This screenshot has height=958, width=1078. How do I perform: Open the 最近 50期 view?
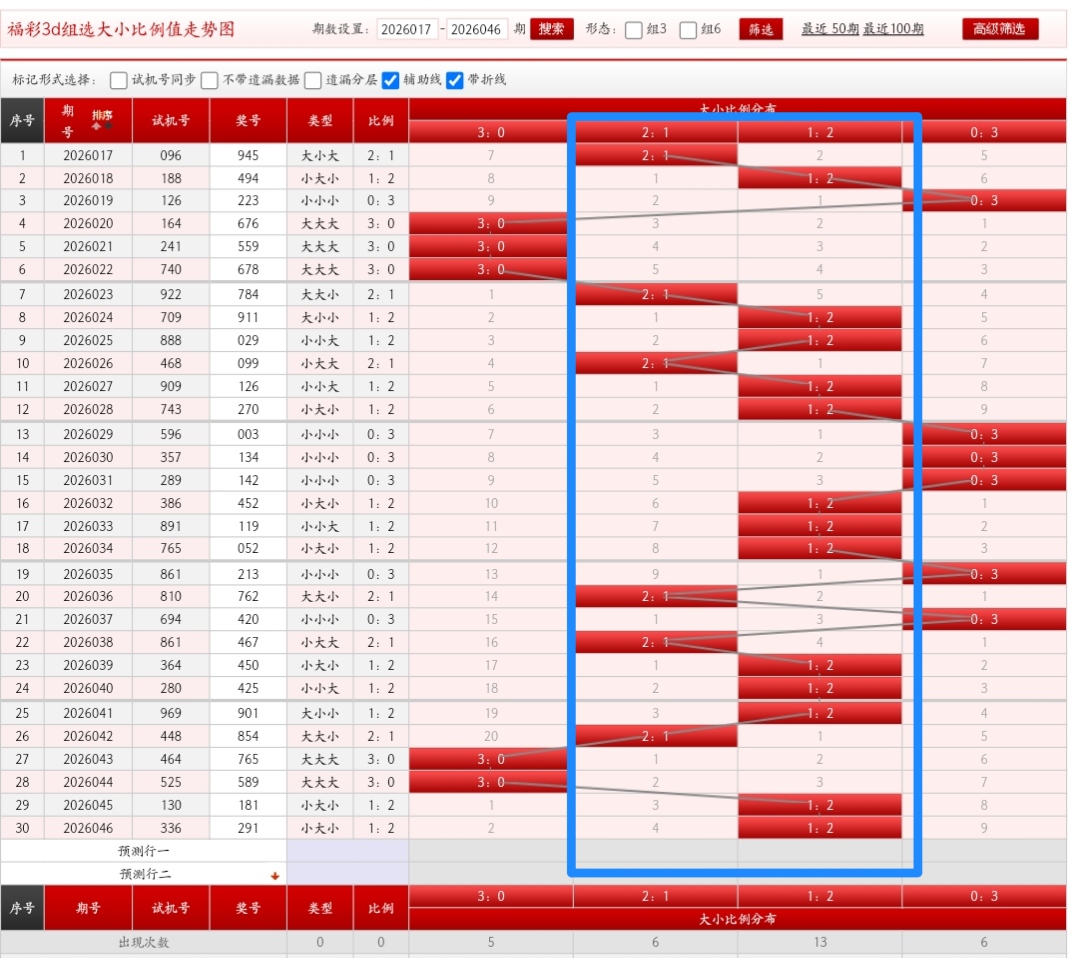coord(829,29)
